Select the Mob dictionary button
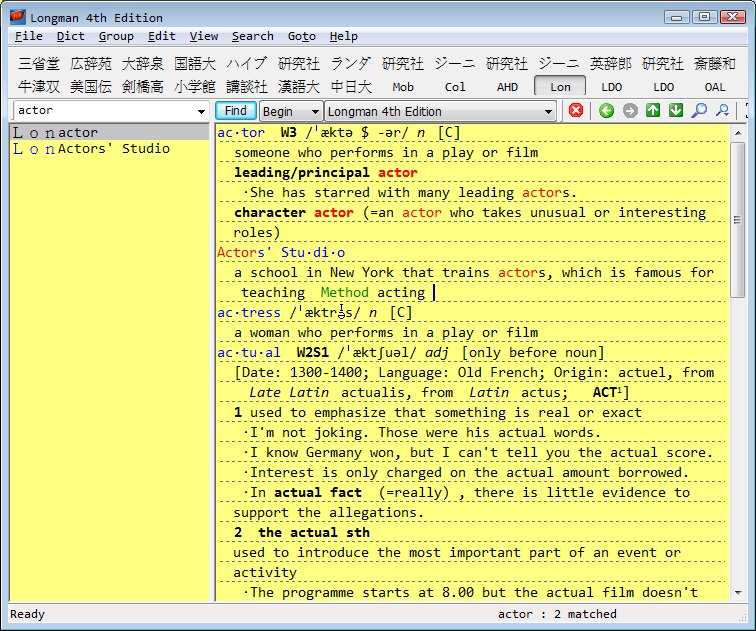 click(x=403, y=87)
